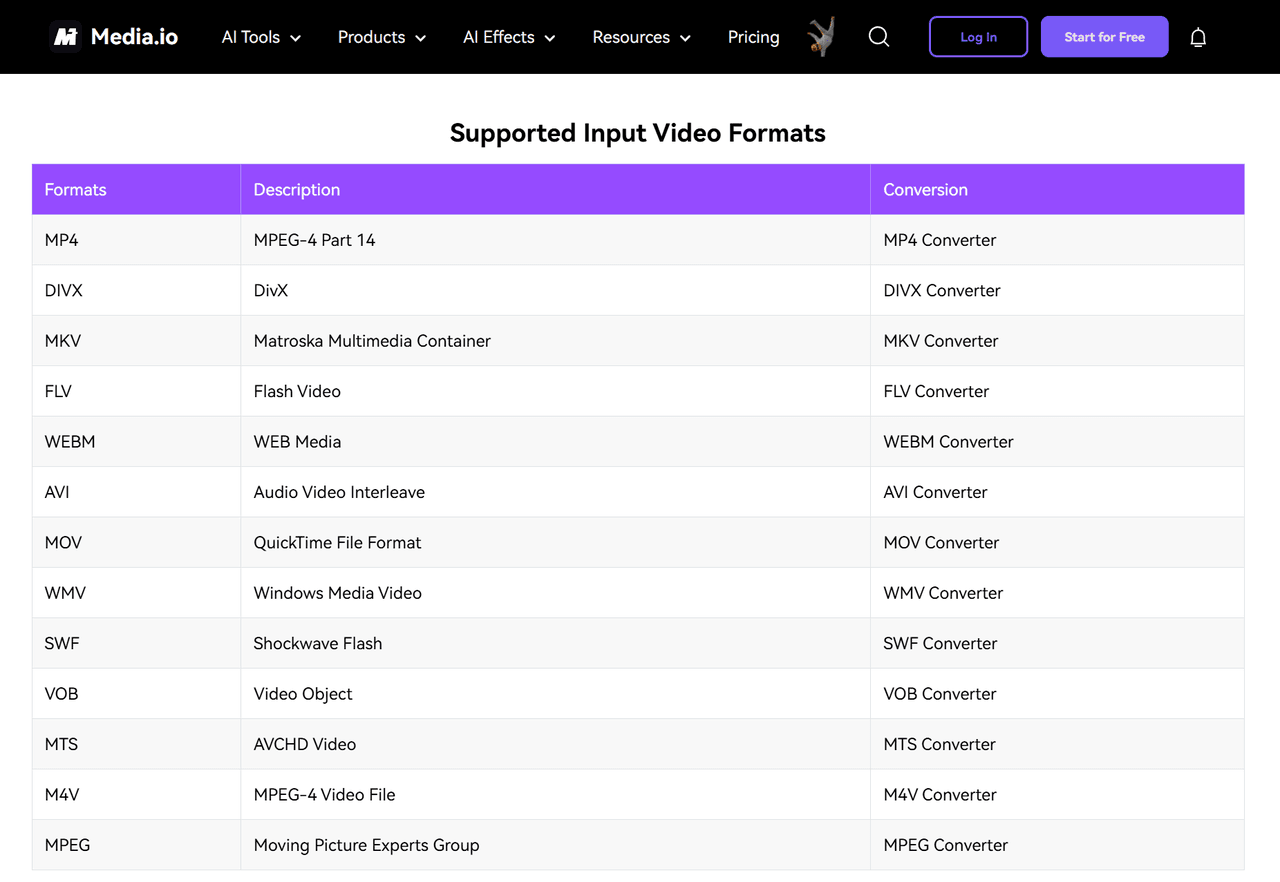Click the Matroska Multimedia Container description
1280x882 pixels.
coord(372,341)
